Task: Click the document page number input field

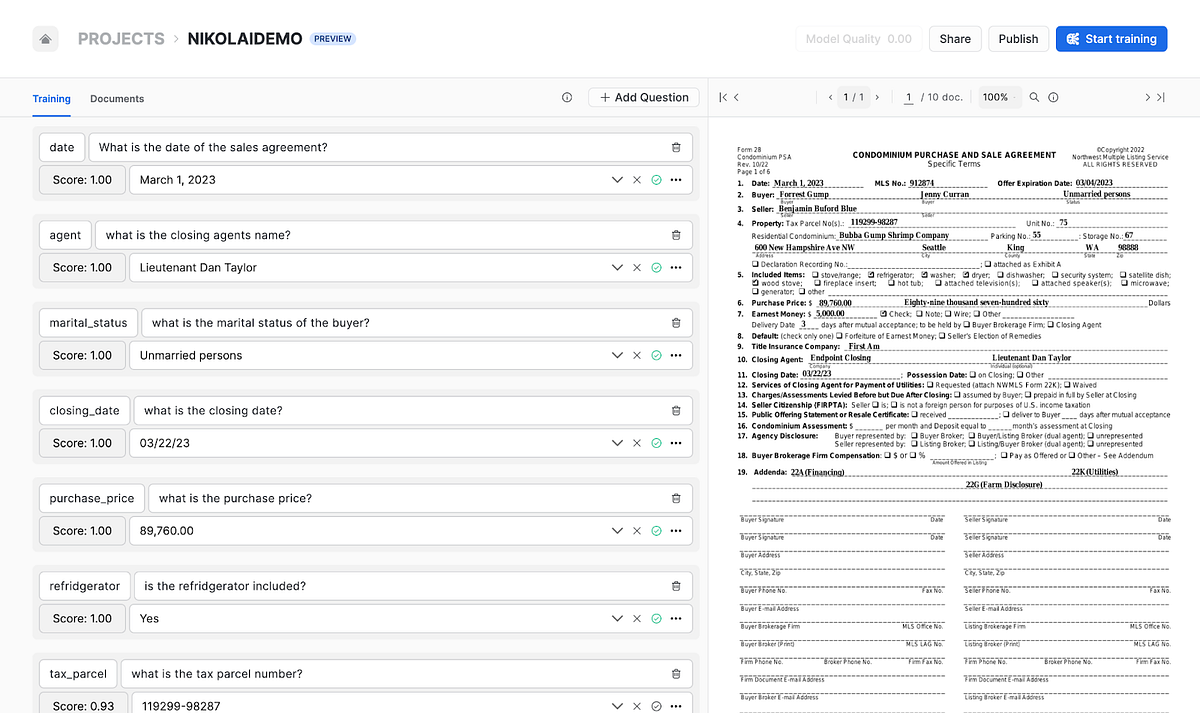Action: tap(908, 97)
